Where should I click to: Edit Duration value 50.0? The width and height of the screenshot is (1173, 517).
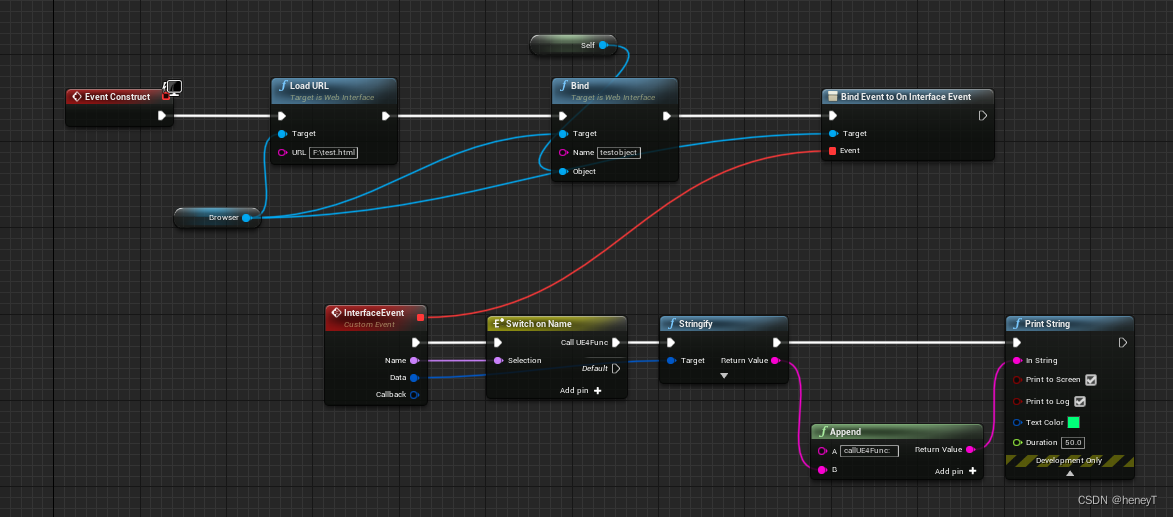tap(1074, 443)
